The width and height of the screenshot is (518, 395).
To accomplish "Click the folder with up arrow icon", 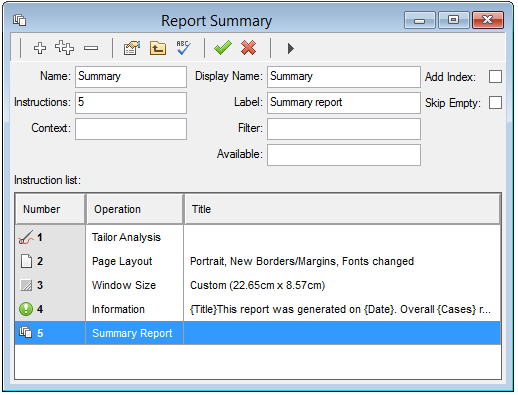I will 158,48.
